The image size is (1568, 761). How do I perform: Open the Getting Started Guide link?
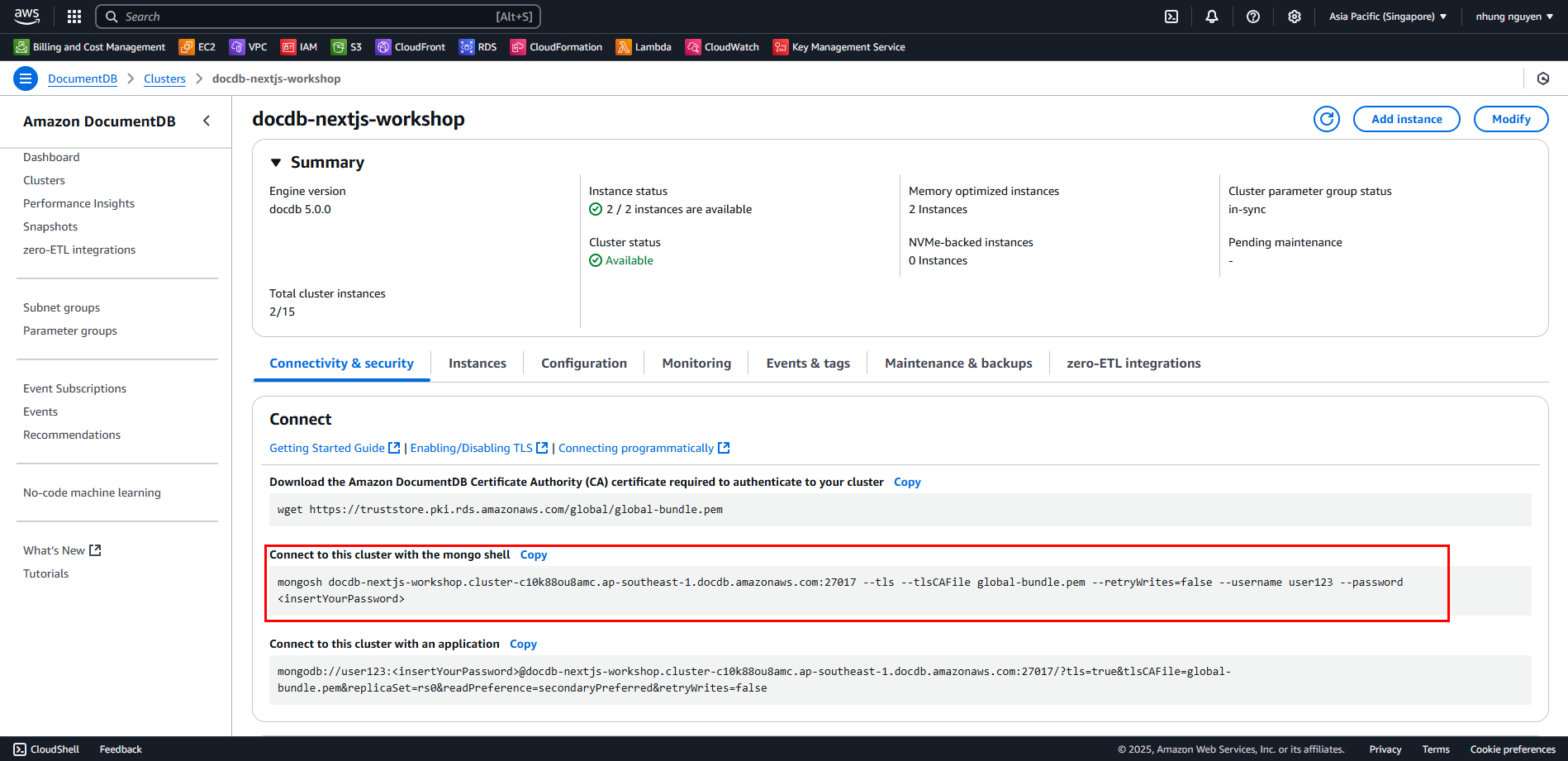click(x=335, y=448)
